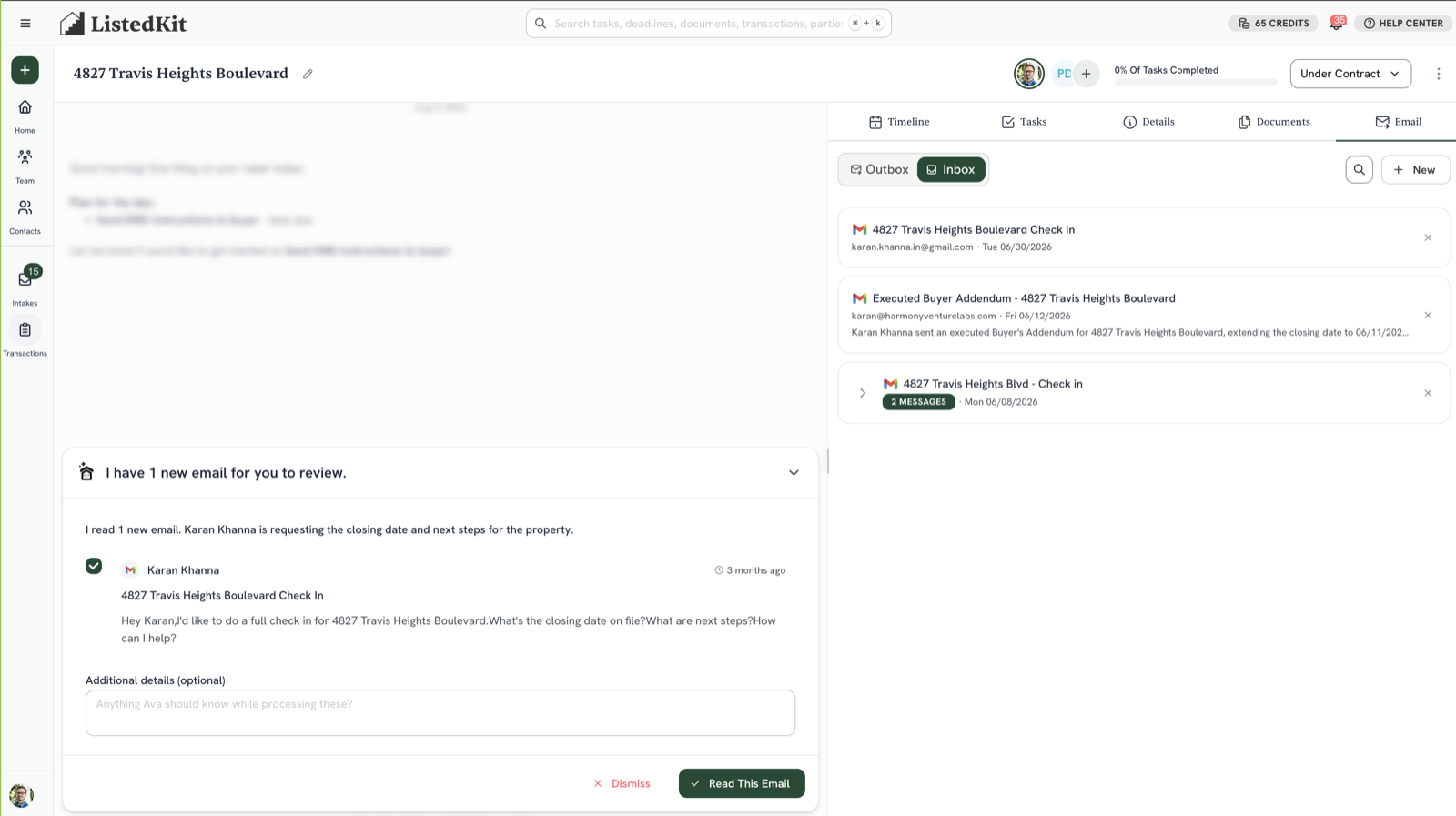Open Intakes with 15 badge
The height and width of the screenshot is (816, 1456).
tap(25, 287)
